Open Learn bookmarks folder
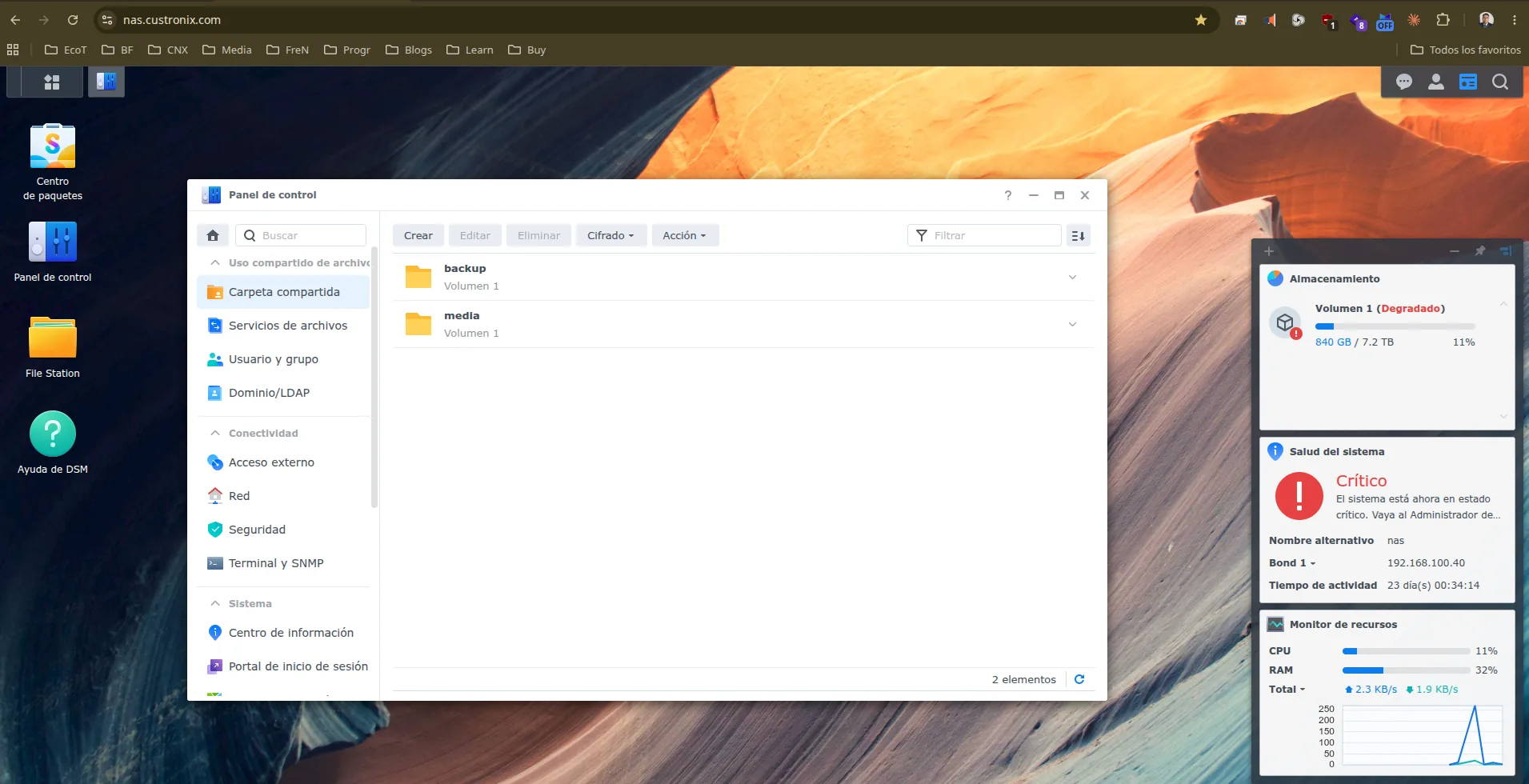This screenshot has width=1529, height=784. 470,50
